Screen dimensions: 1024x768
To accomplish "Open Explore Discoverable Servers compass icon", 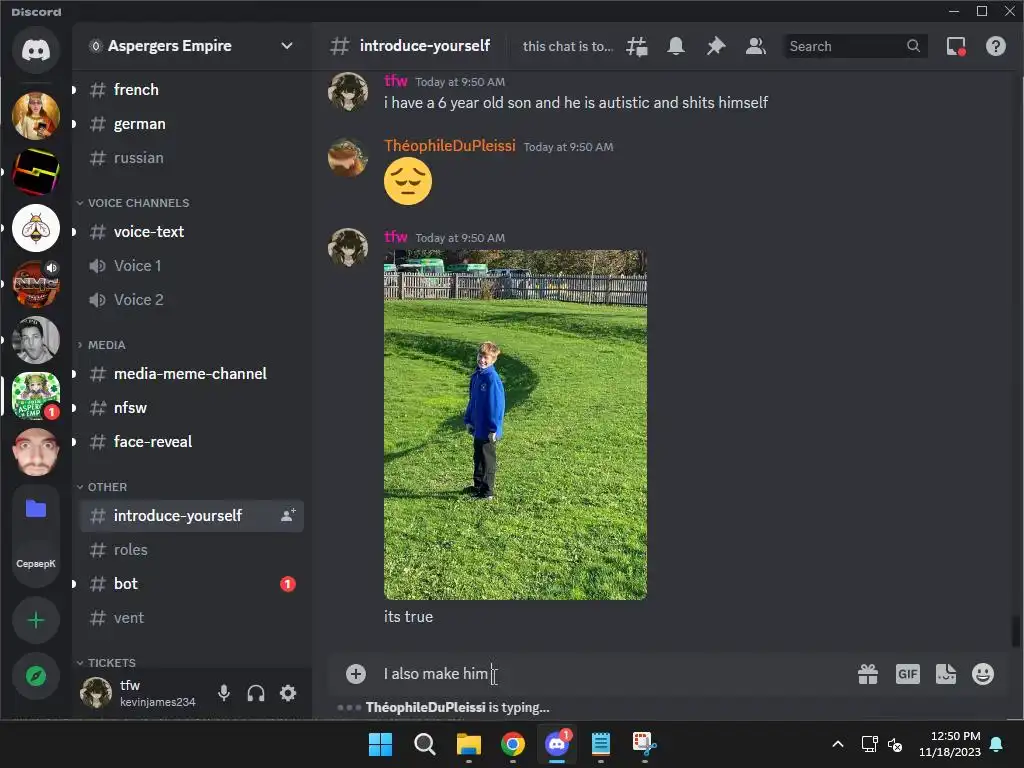I will click(36, 676).
